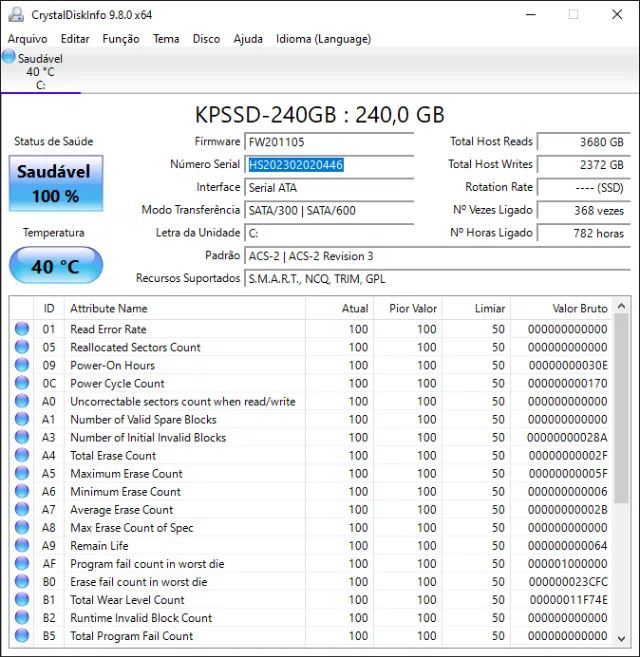Click the status orb for Runtime Invalid Block Count
The height and width of the screenshot is (657, 640).
point(22,617)
